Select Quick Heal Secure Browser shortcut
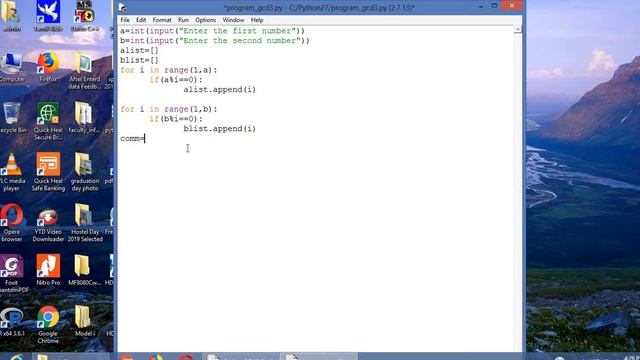The height and width of the screenshot is (360, 640). [x=48, y=122]
